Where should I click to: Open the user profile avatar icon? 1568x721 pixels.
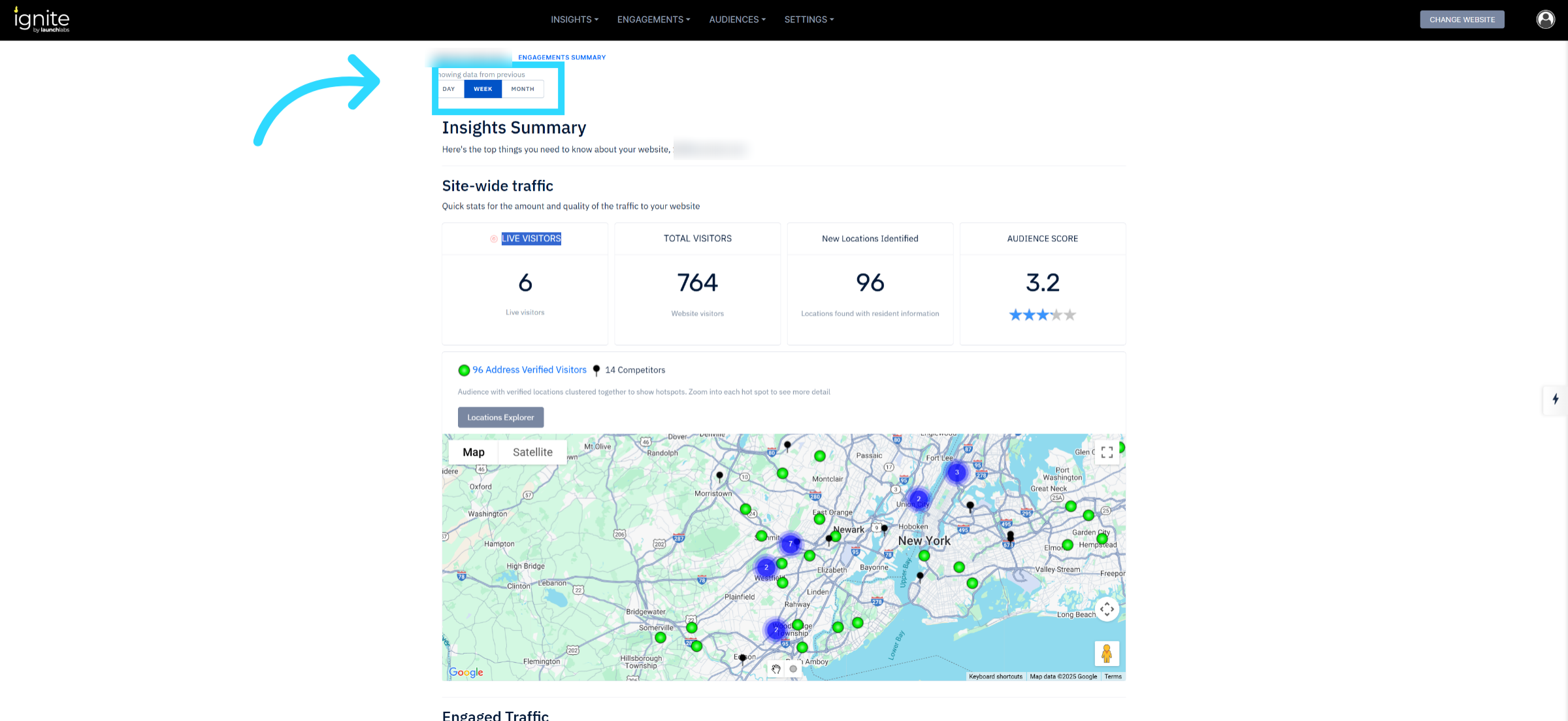point(1545,20)
